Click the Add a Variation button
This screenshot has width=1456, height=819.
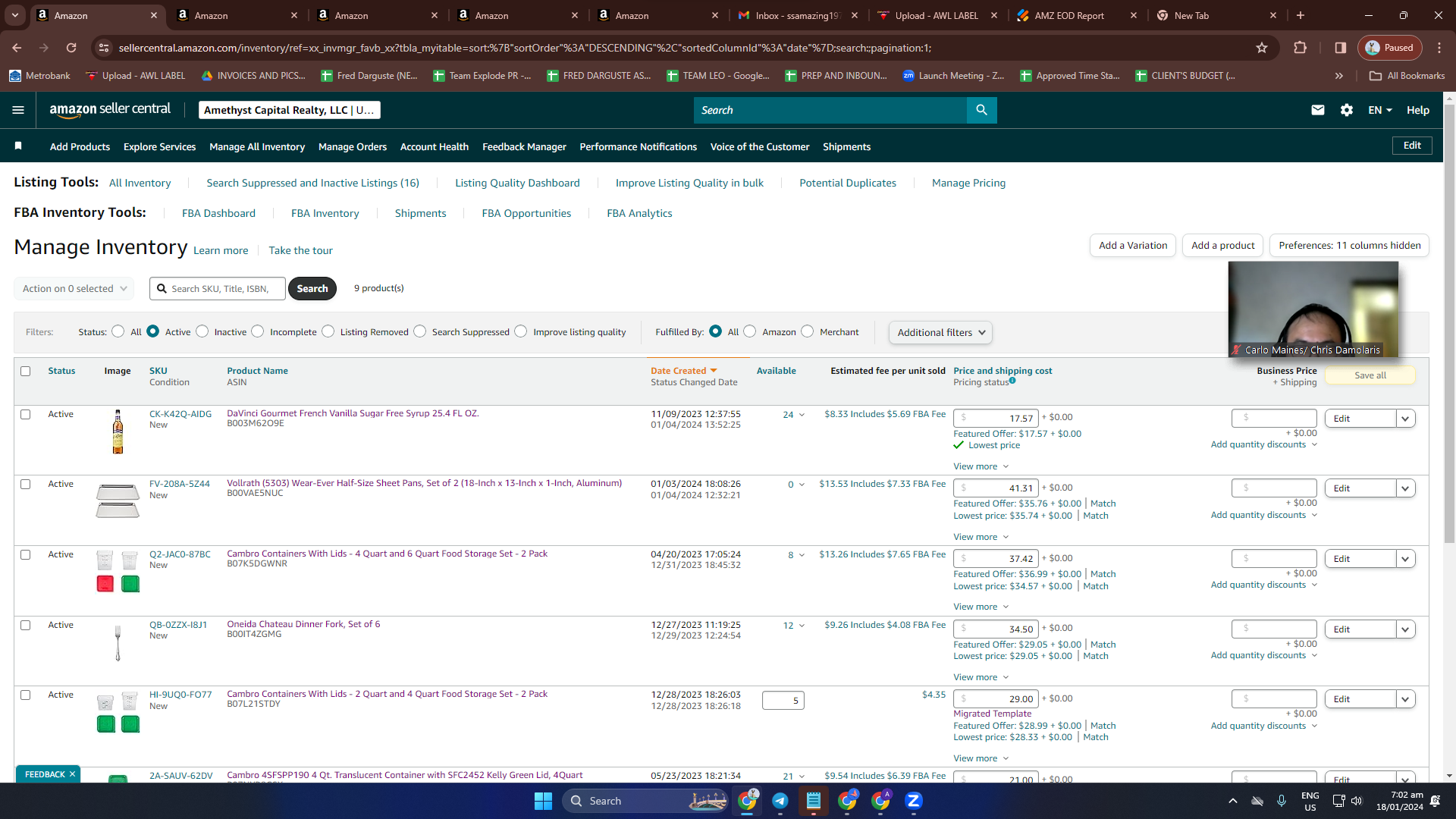(1133, 246)
